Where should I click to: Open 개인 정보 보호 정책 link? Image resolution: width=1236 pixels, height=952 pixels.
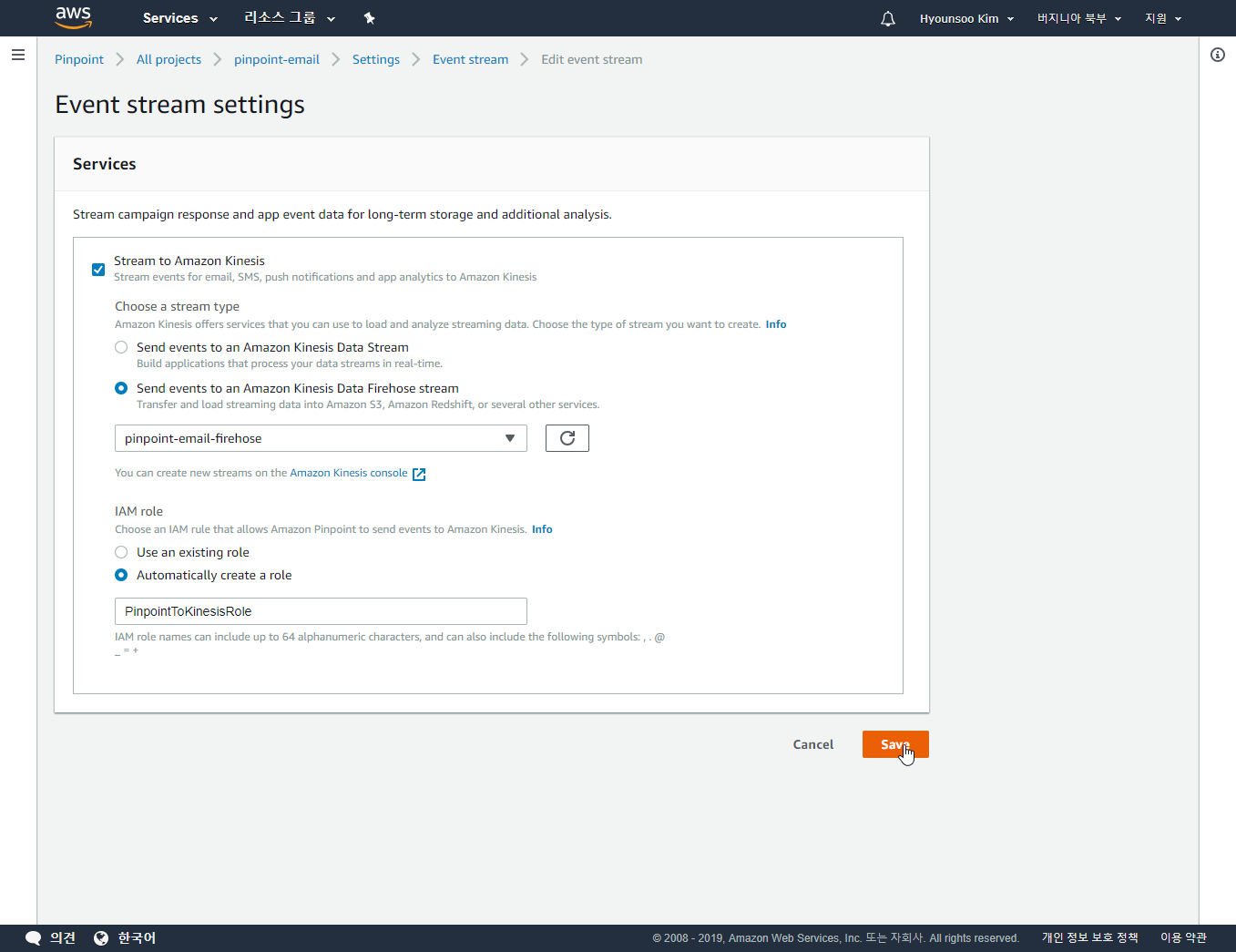tap(1089, 937)
